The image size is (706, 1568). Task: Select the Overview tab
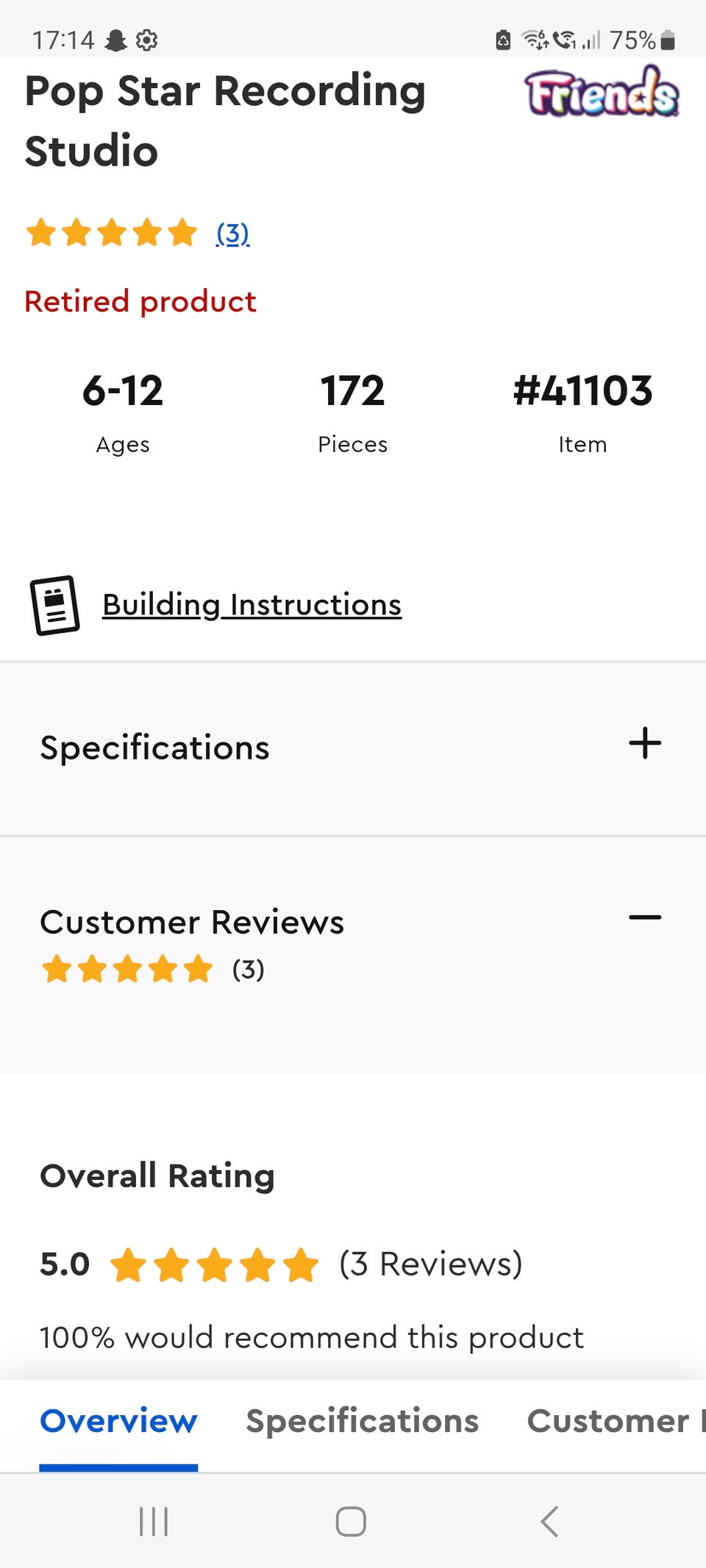click(x=118, y=1421)
